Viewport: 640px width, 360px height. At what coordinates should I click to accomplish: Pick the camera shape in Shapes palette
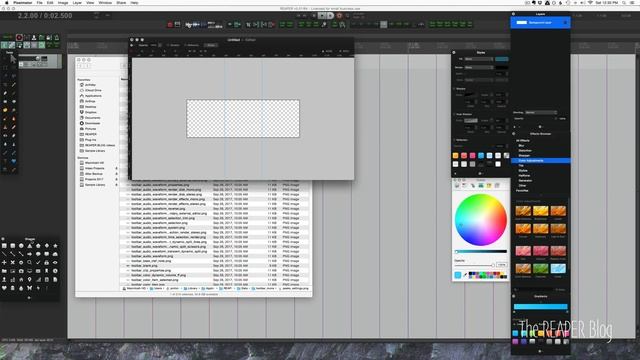[21, 271]
